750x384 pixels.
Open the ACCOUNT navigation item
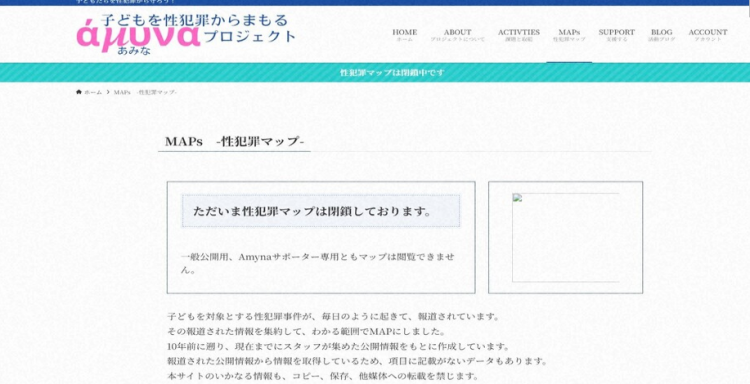(708, 35)
